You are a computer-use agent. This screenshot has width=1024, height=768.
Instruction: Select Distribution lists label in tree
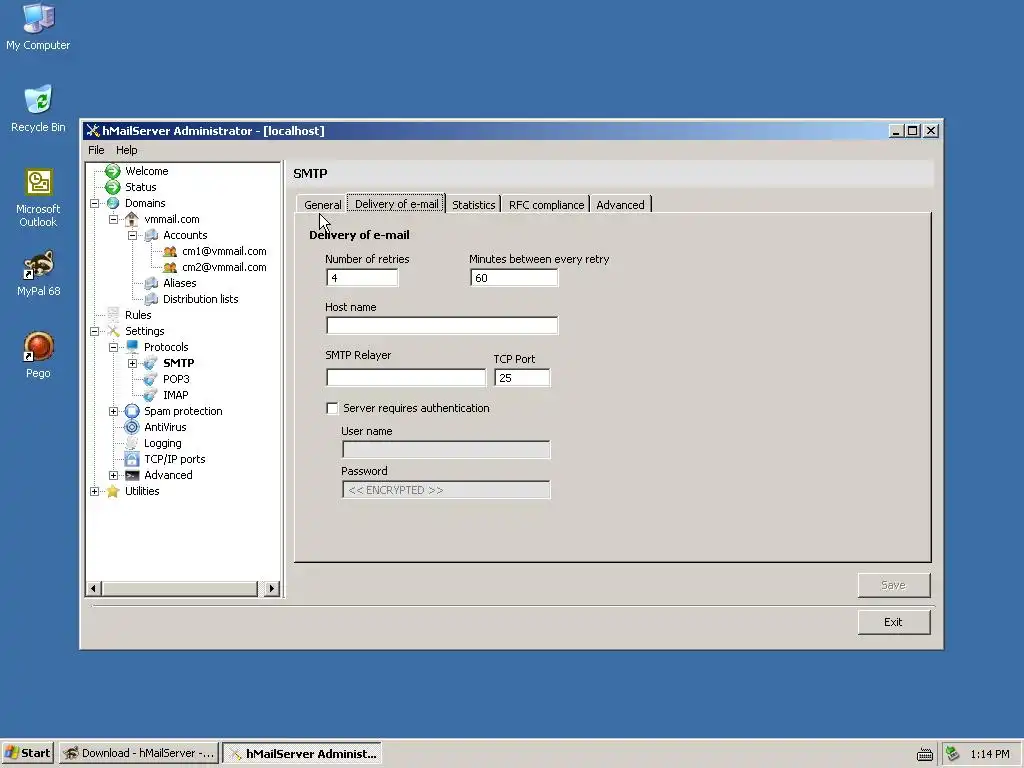[200, 299]
